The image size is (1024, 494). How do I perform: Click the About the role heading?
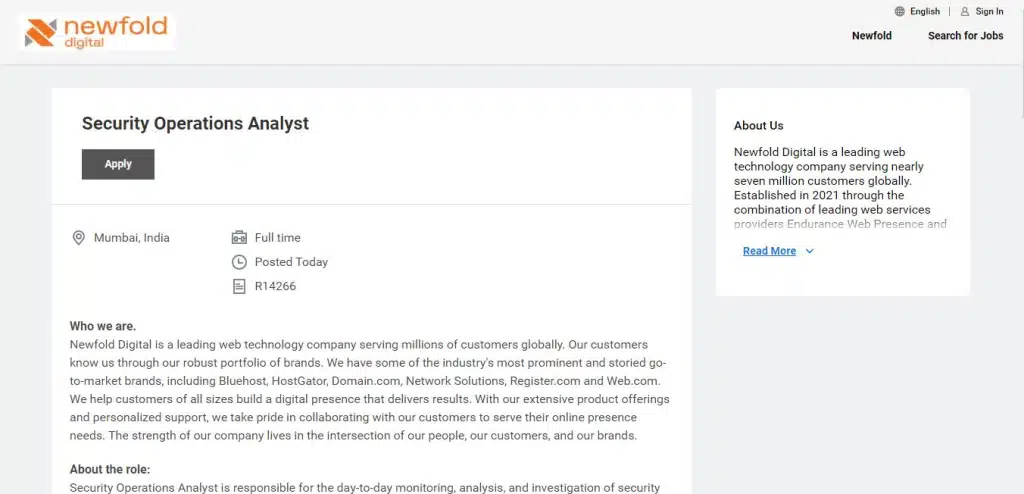click(x=110, y=469)
